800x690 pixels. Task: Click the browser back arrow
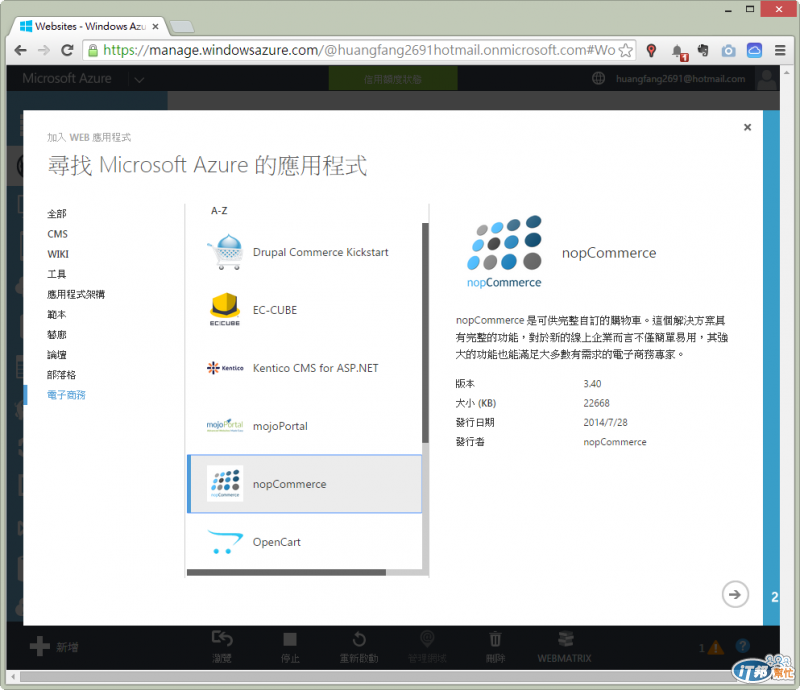pyautogui.click(x=20, y=50)
